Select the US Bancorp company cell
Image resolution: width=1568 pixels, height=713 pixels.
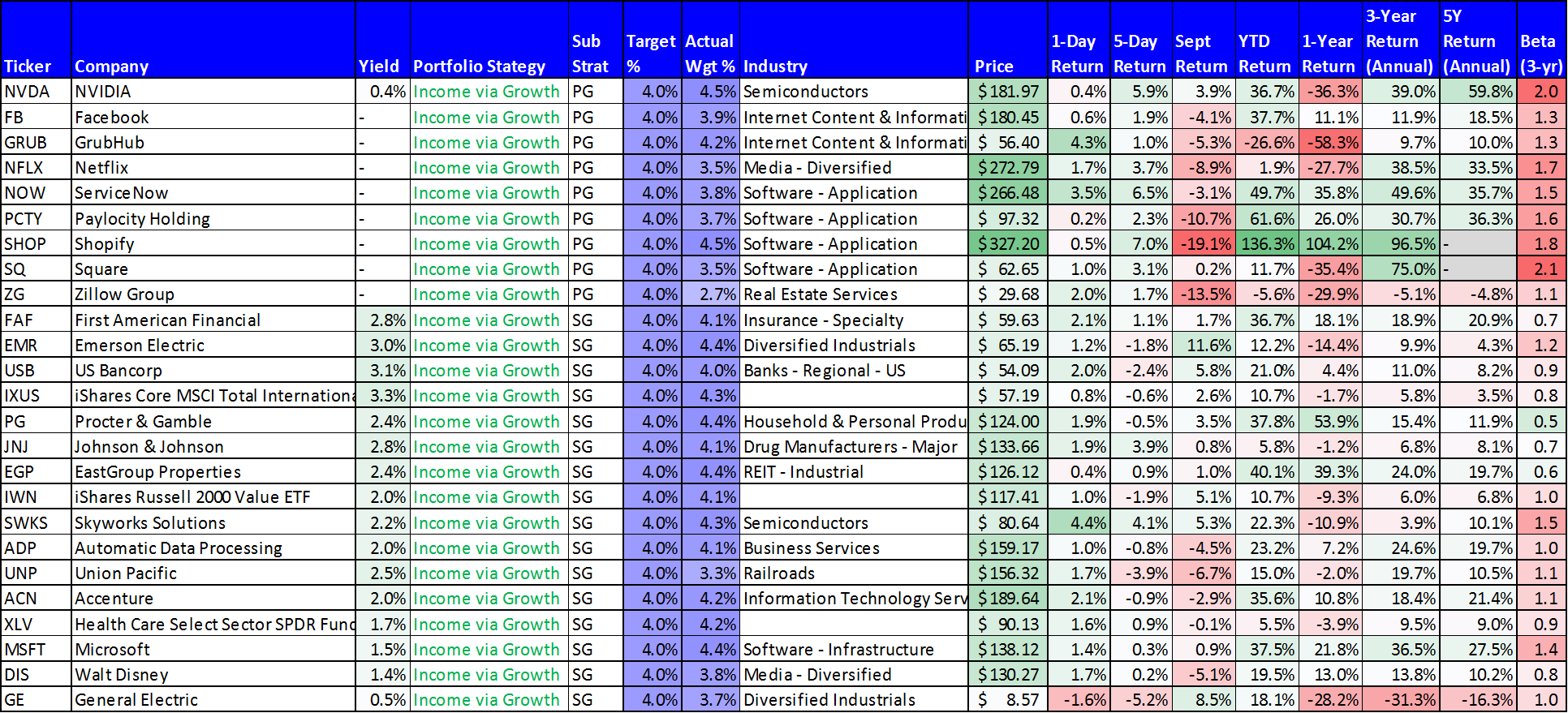tap(213, 371)
